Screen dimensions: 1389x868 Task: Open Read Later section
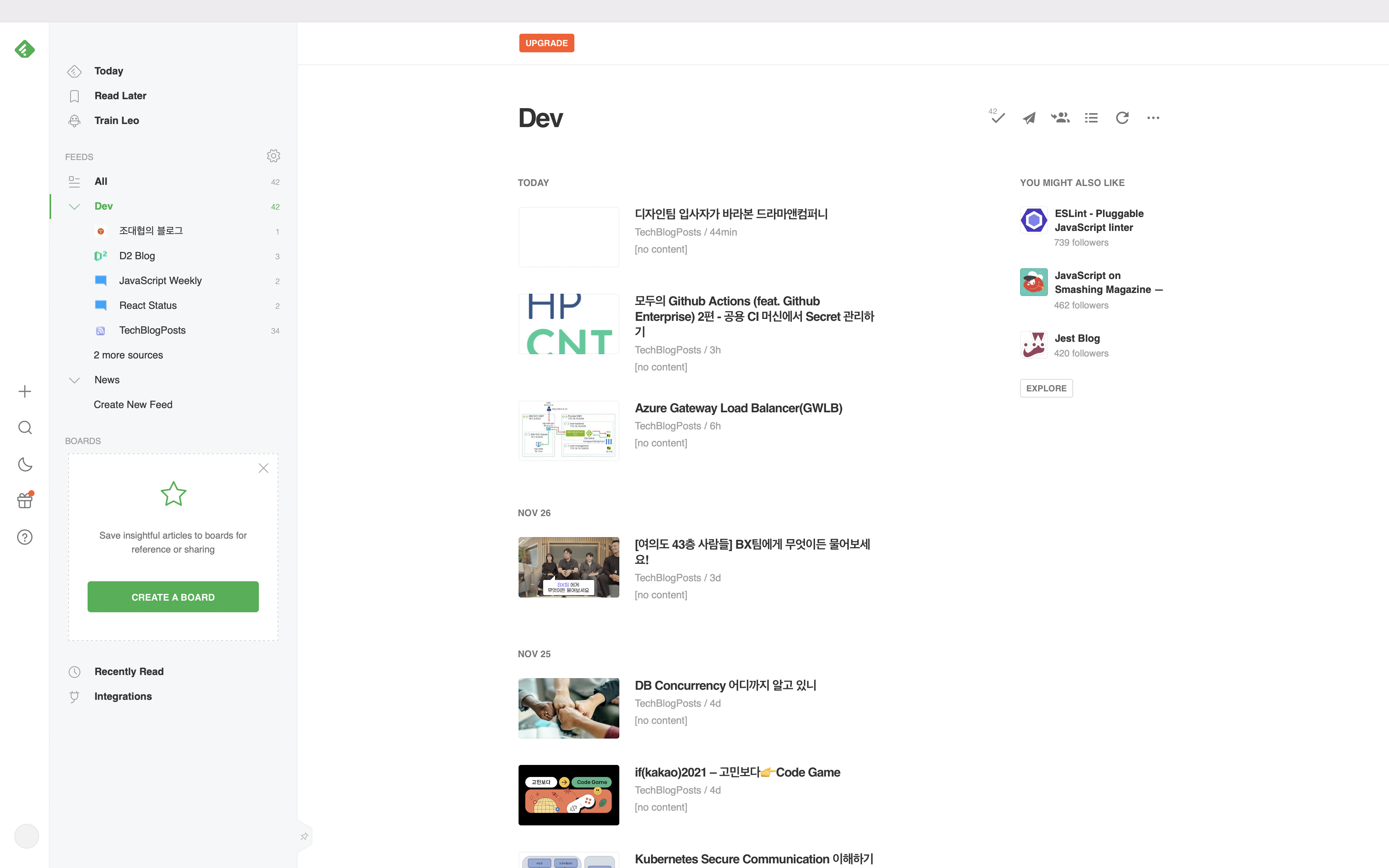120,96
